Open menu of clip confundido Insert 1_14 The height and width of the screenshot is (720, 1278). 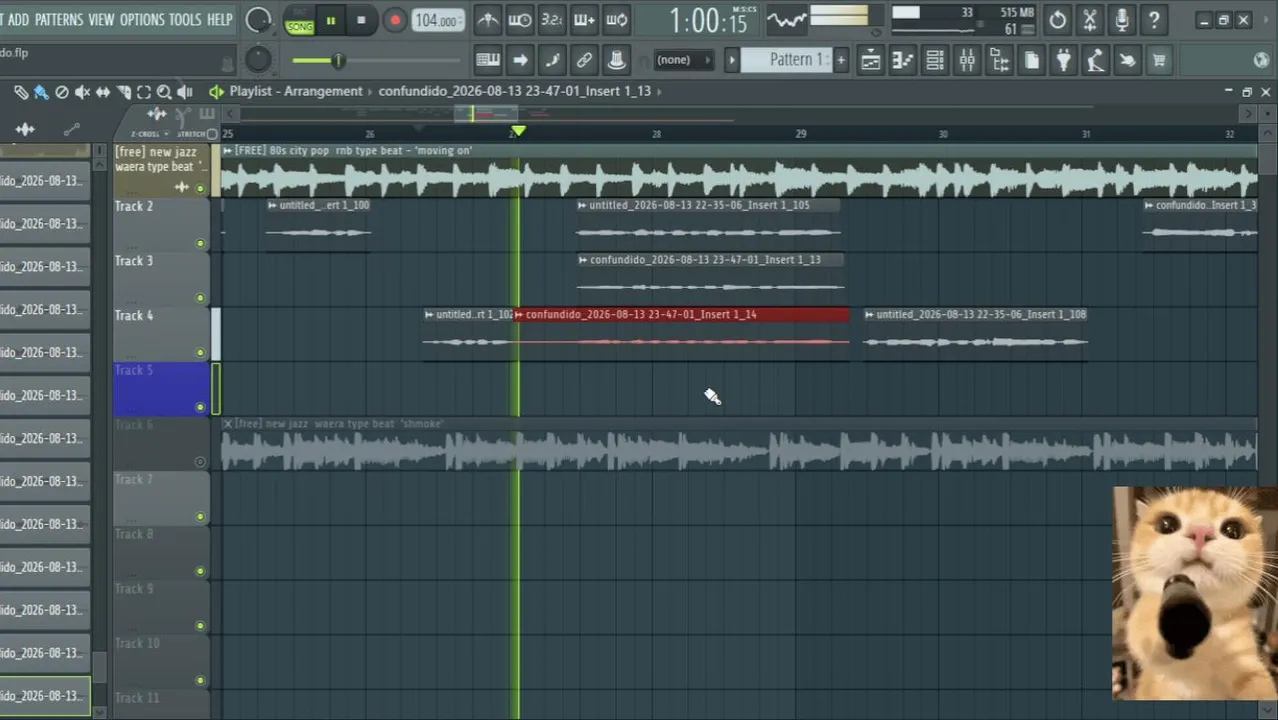(519, 315)
